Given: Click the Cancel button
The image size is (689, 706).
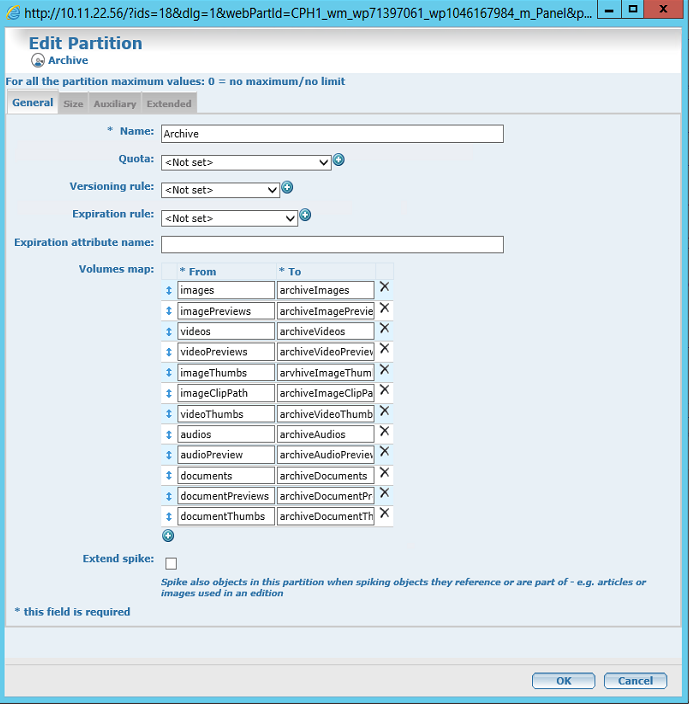Looking at the screenshot, I should (x=635, y=681).
